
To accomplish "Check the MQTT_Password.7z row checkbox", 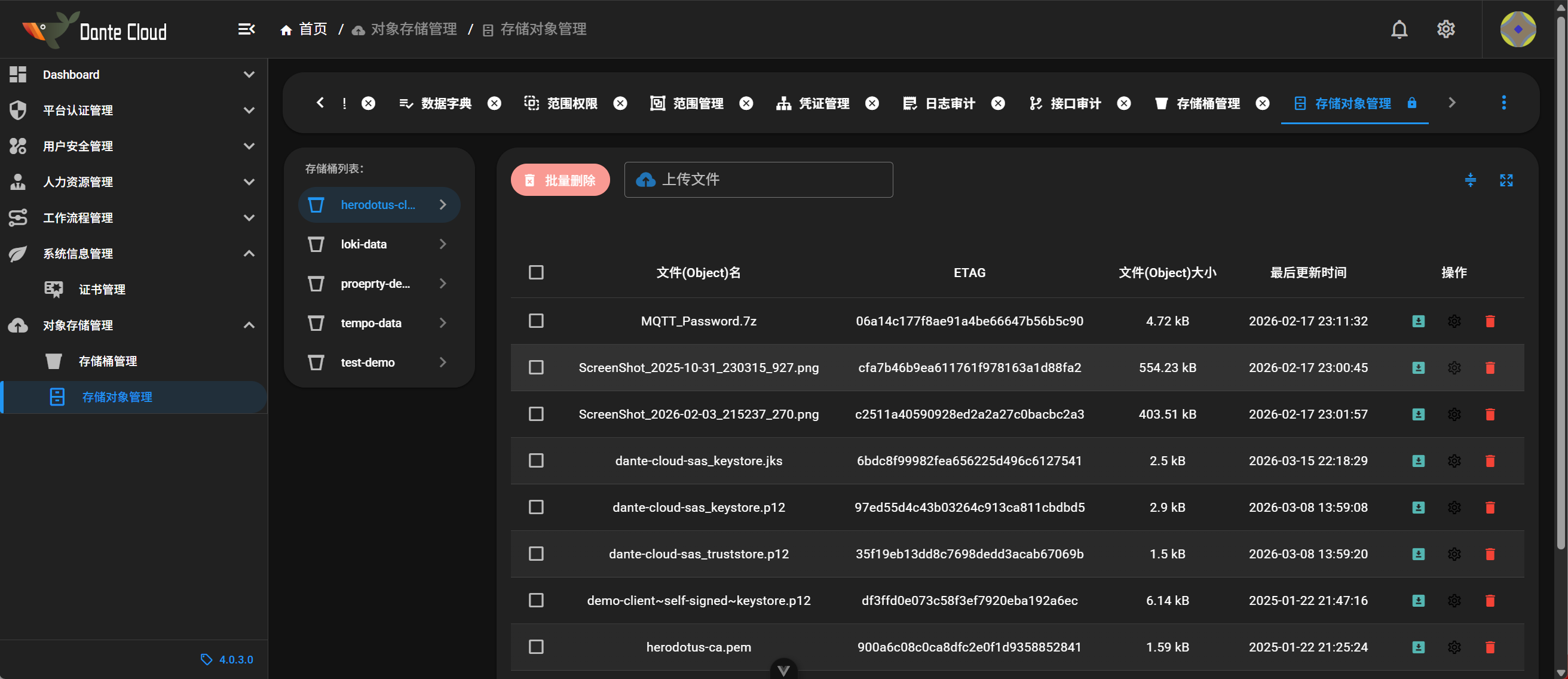I will (x=535, y=321).
